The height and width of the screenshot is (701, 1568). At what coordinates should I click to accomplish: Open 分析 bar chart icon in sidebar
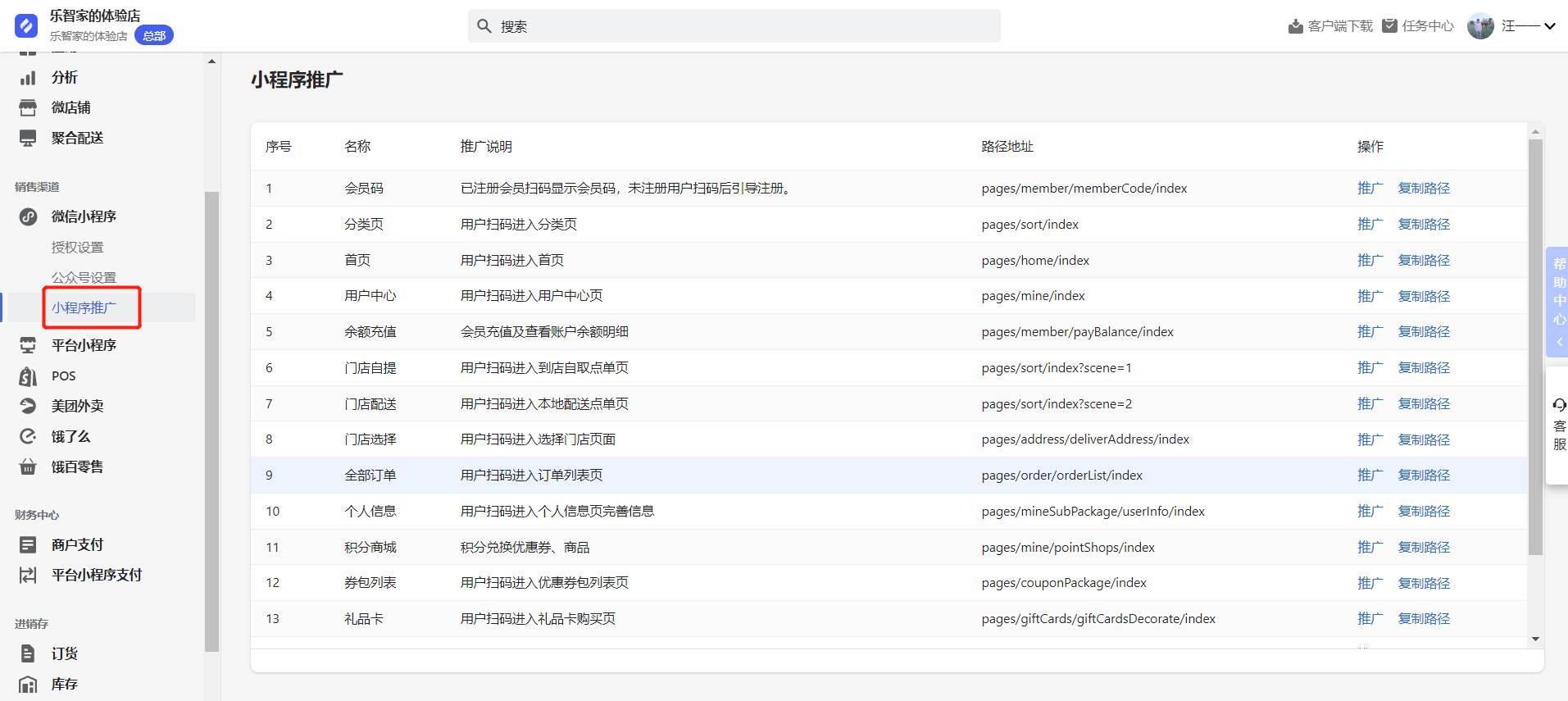tap(28, 78)
